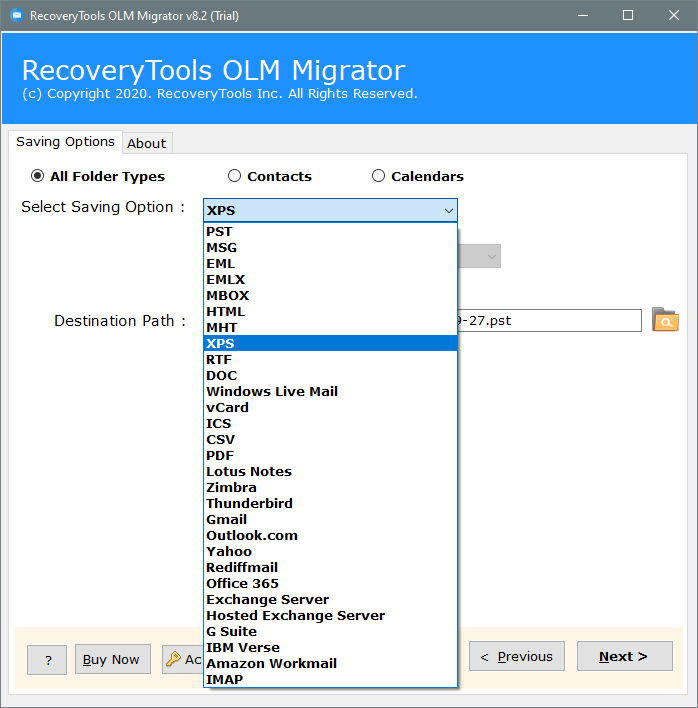Open help with the ? button
Viewport: 698px width, 708px height.
click(47, 660)
